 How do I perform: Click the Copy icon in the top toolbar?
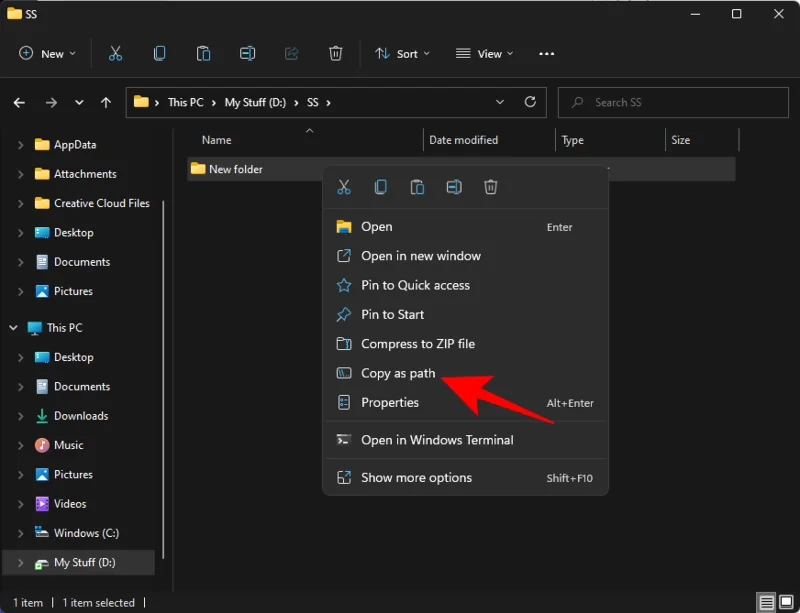159,53
